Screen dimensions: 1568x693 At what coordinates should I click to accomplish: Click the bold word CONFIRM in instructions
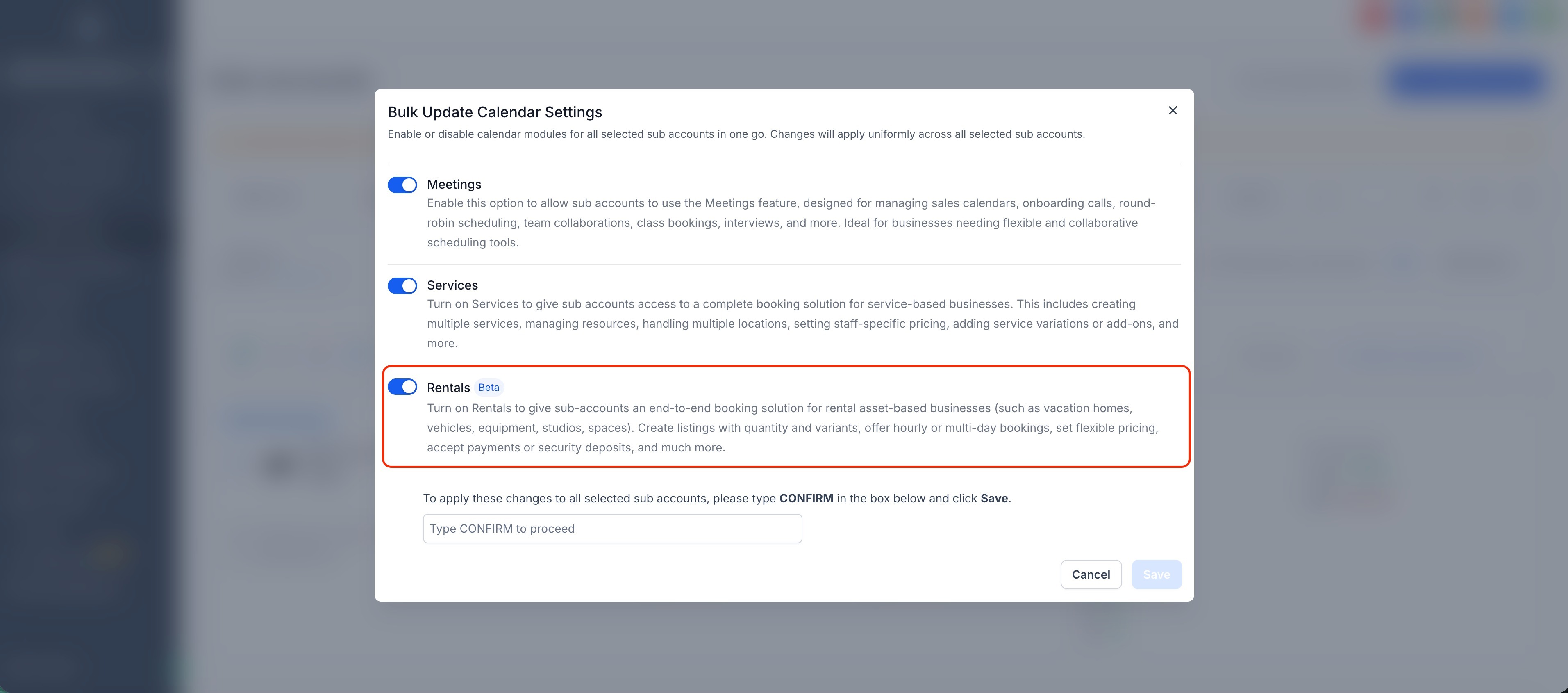[807, 497]
